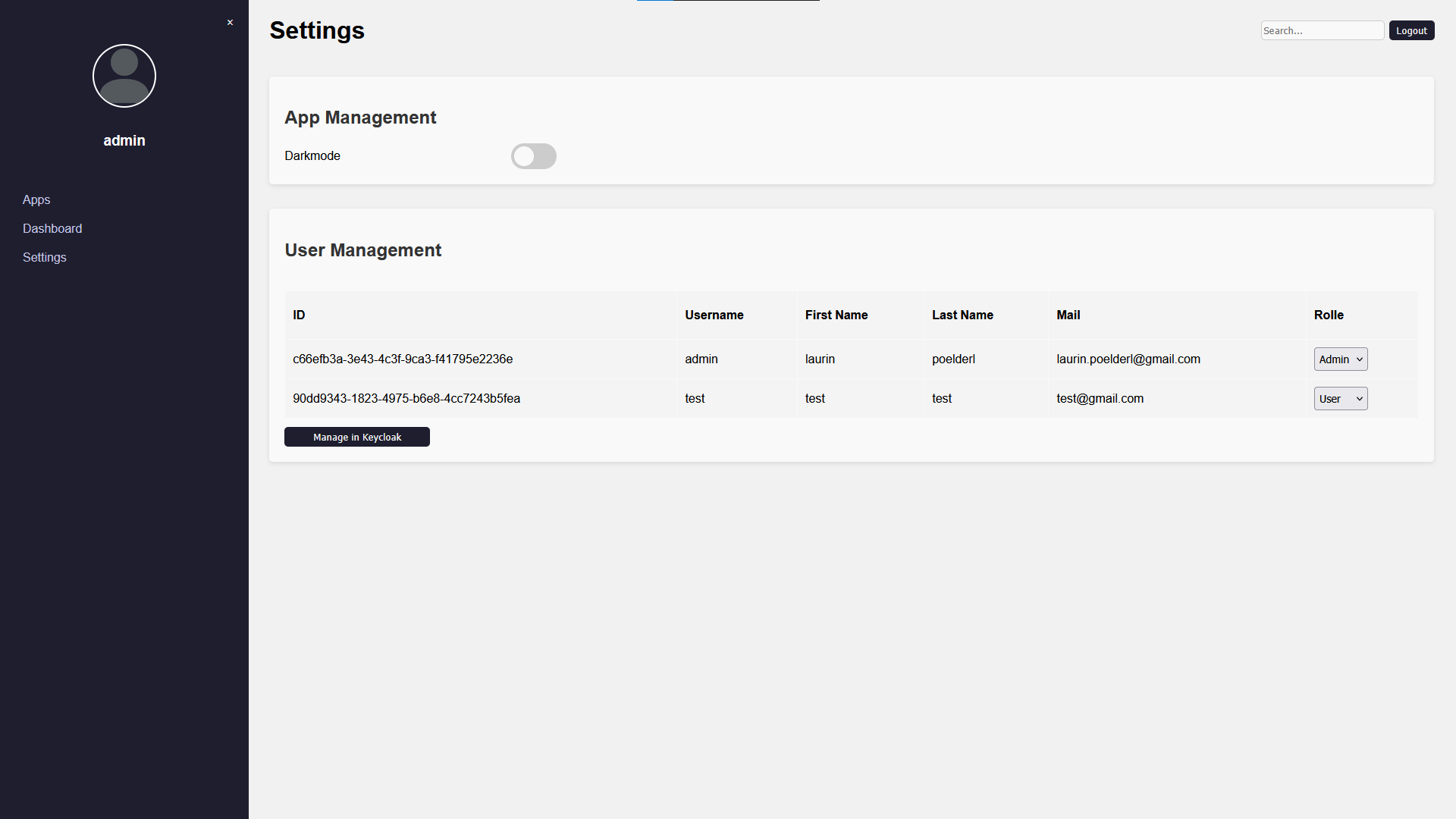Click the admin profile avatar icon
Viewport: 1456px width, 819px height.
pos(124,76)
